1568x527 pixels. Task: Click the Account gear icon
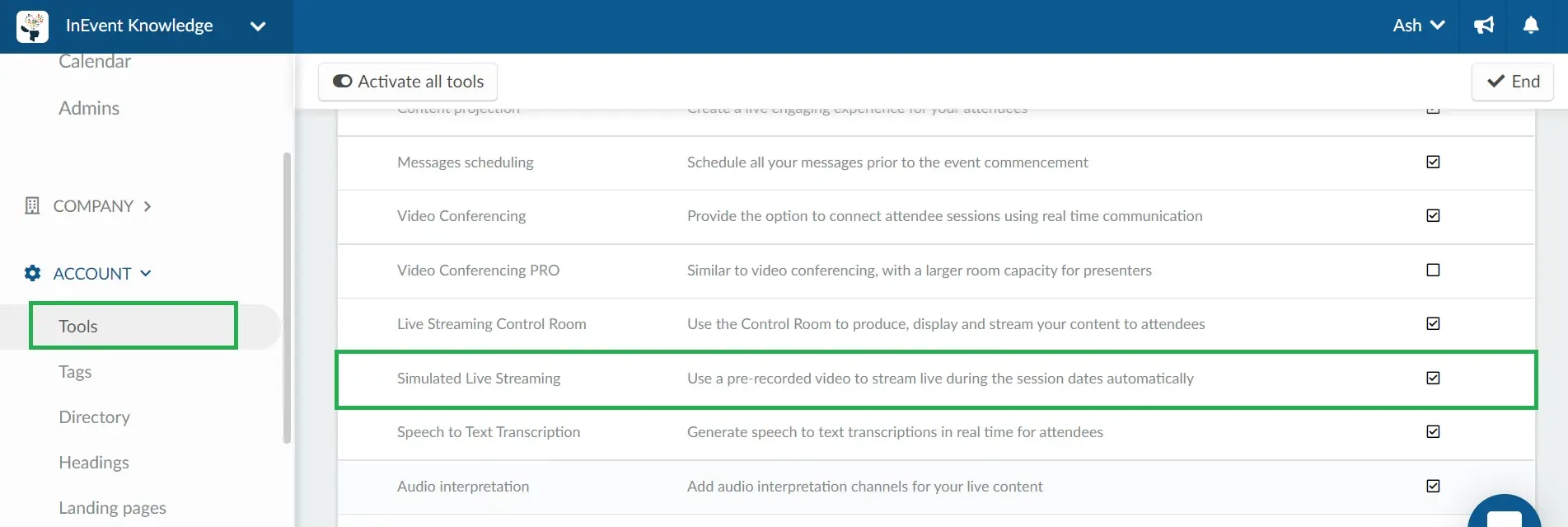(32, 273)
